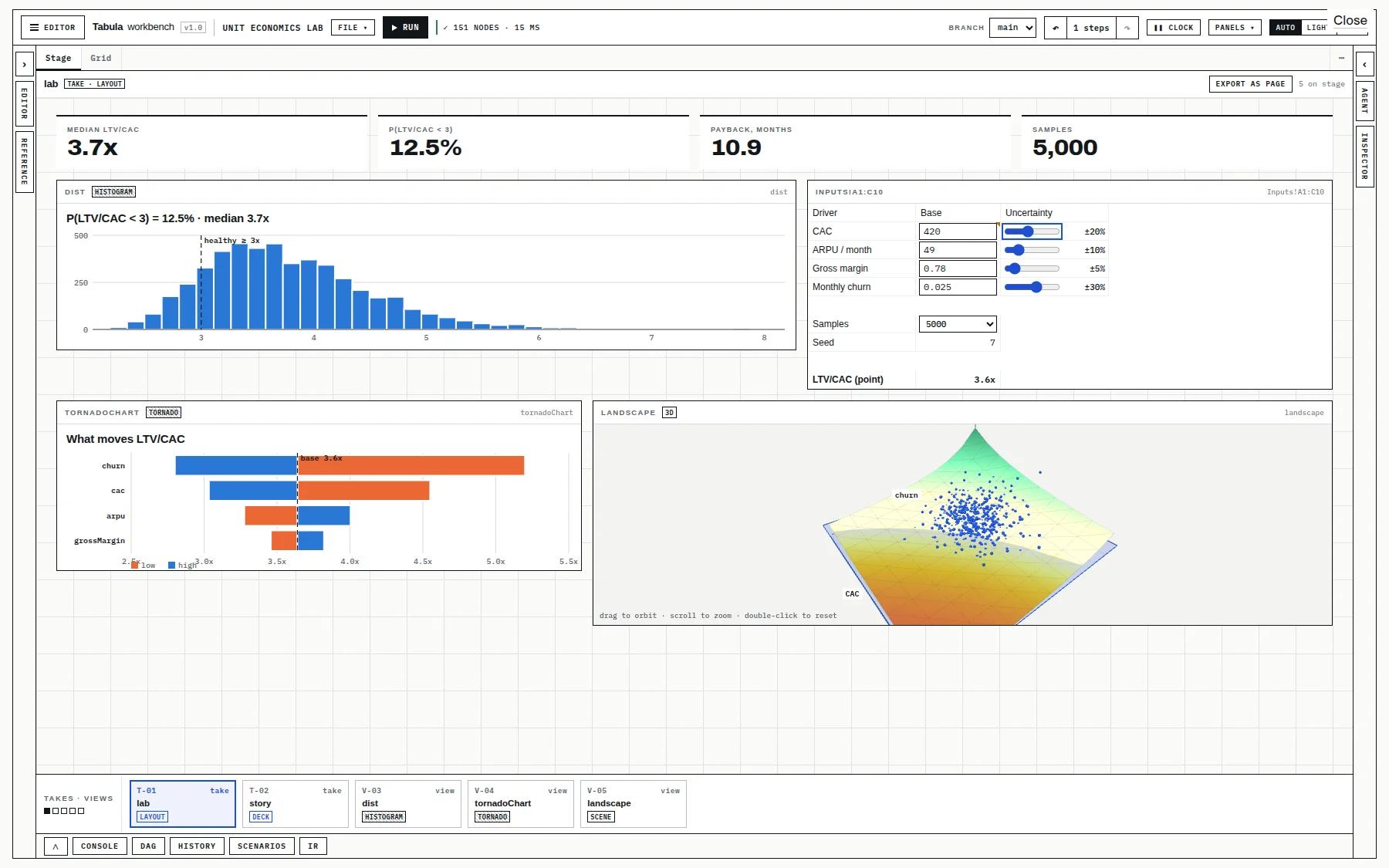1389x868 pixels.
Task: Open the INSPECTOR side tab
Action: pyautogui.click(x=1364, y=157)
